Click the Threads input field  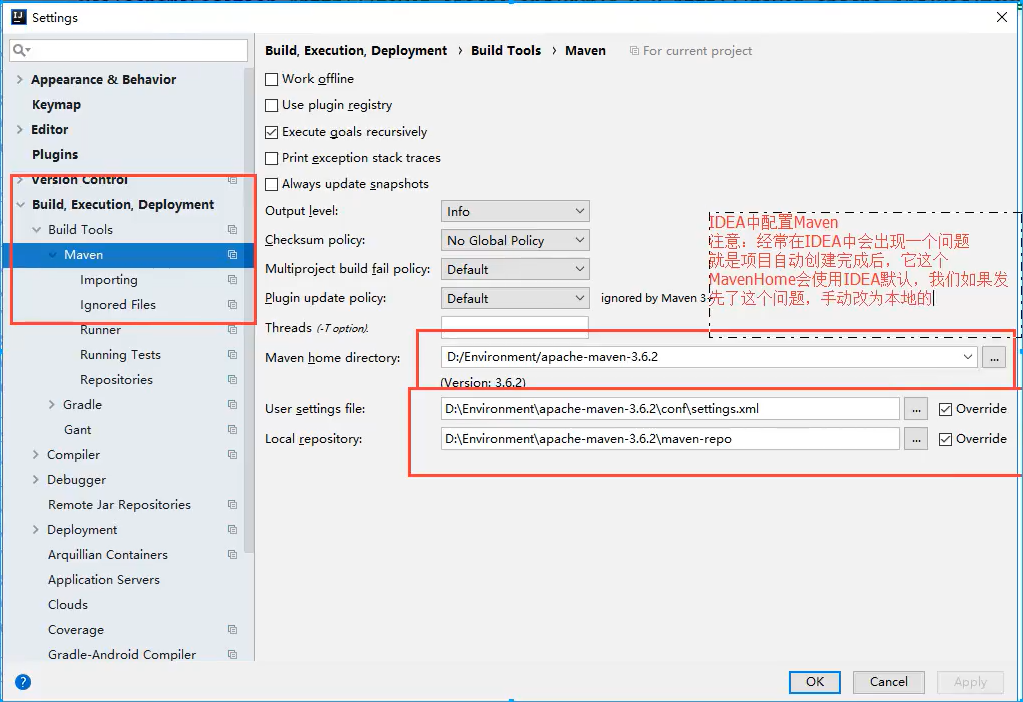coord(515,328)
